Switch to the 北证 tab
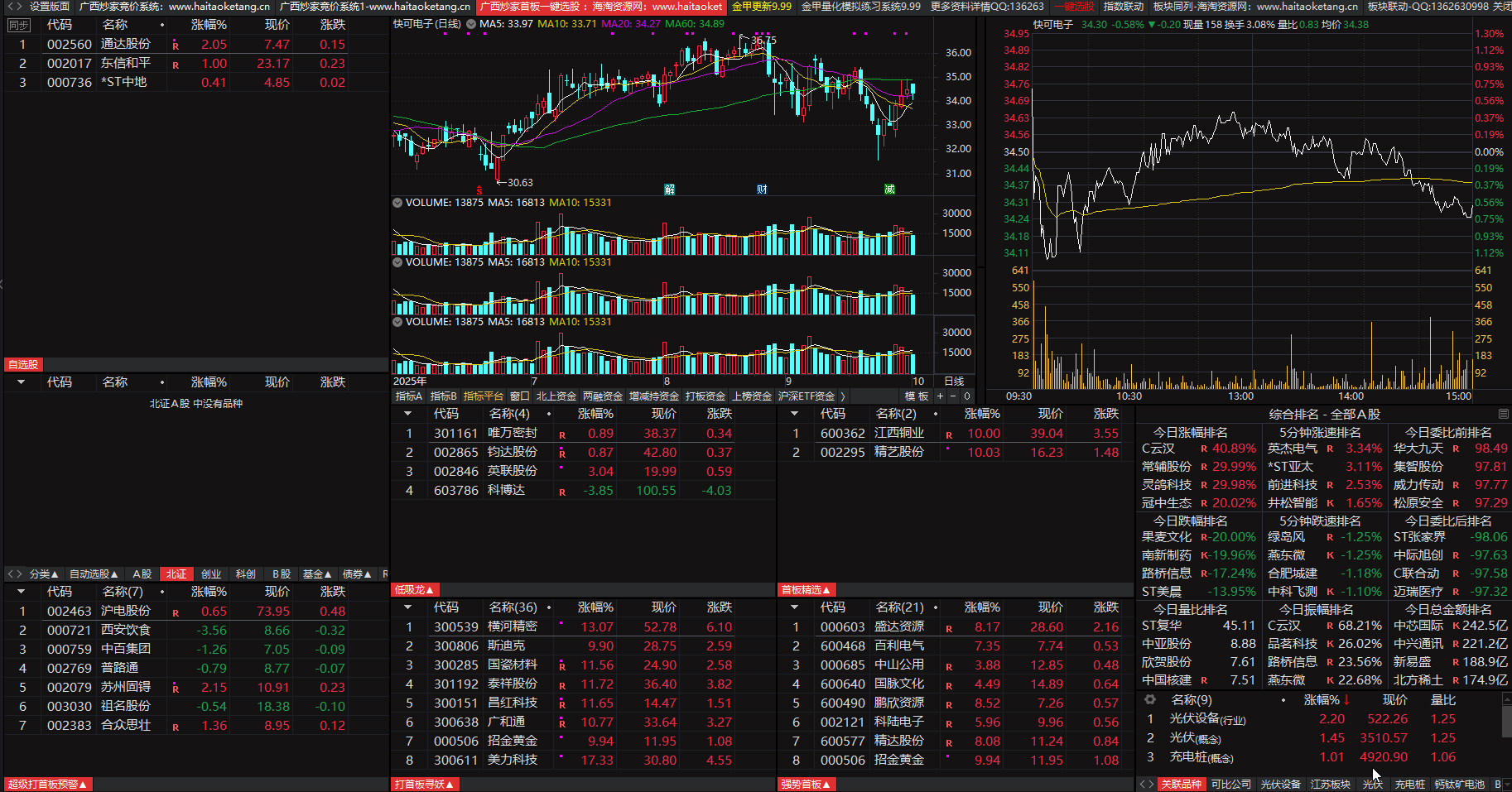The image size is (1512, 792). click(176, 574)
